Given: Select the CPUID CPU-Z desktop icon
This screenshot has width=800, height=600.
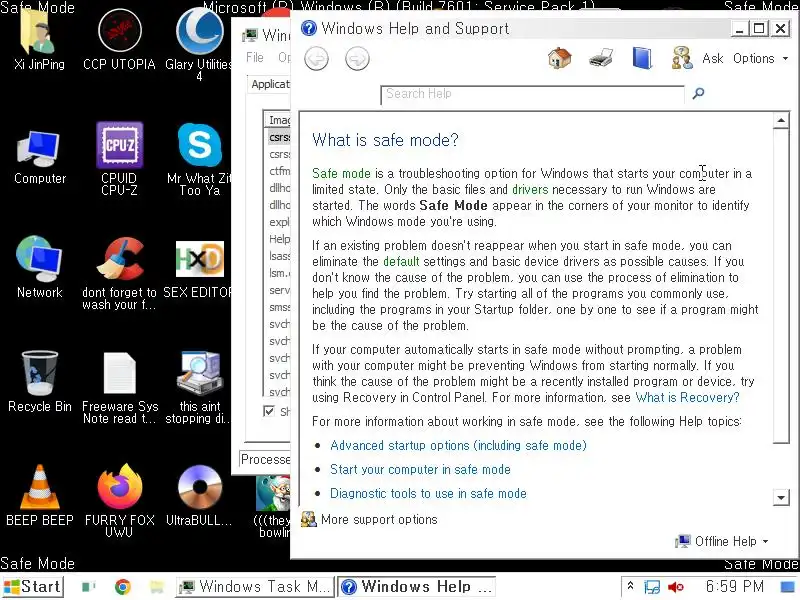Looking at the screenshot, I should [x=119, y=159].
